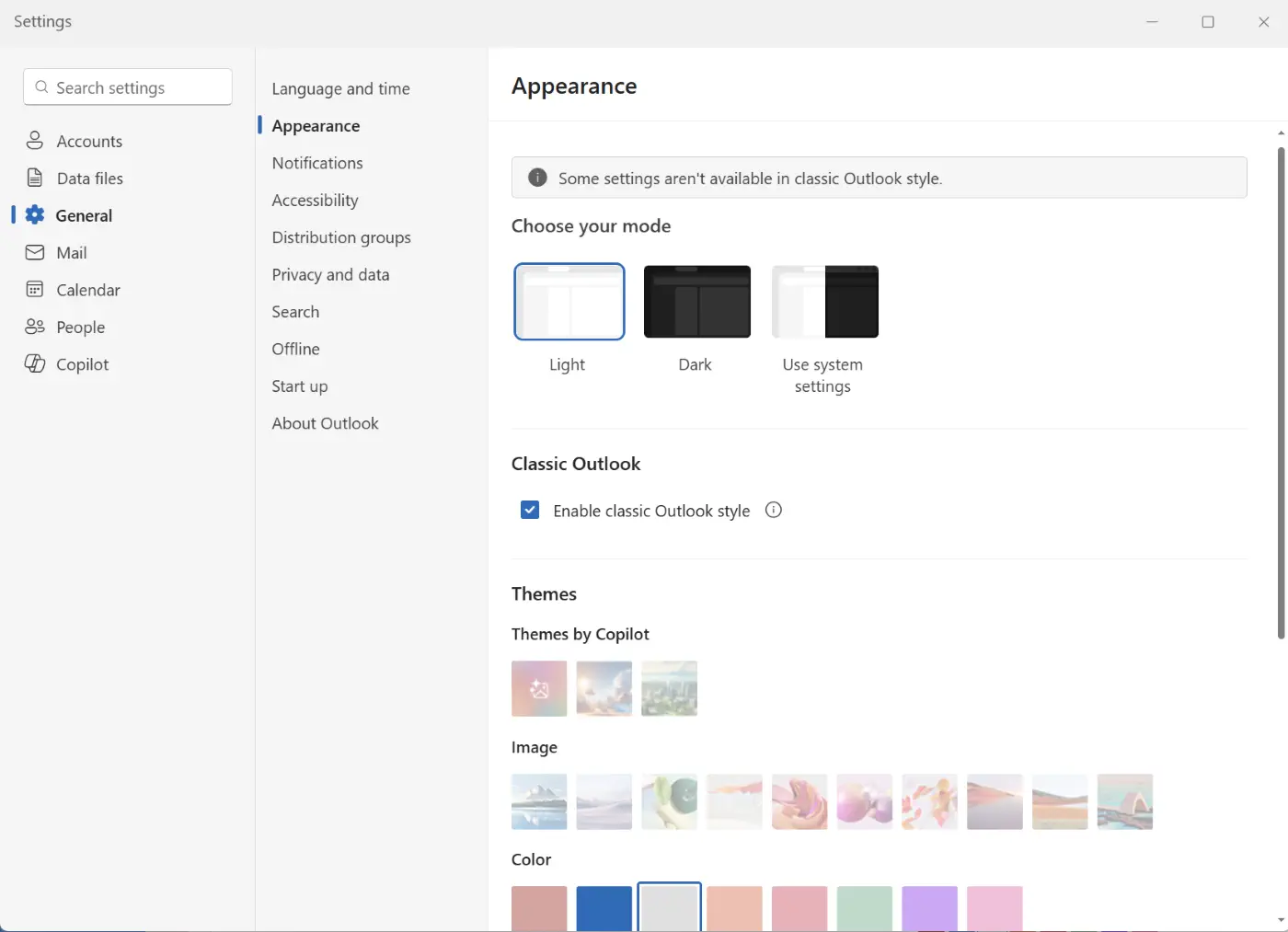Select the dusty rose color swatch
This screenshot has width=1288, height=932.
coord(539,909)
